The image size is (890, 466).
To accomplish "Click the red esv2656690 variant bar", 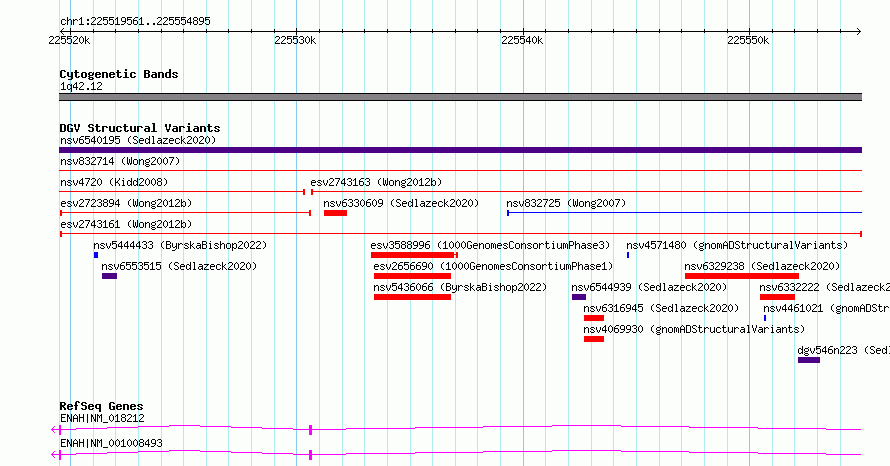I will coord(412,276).
